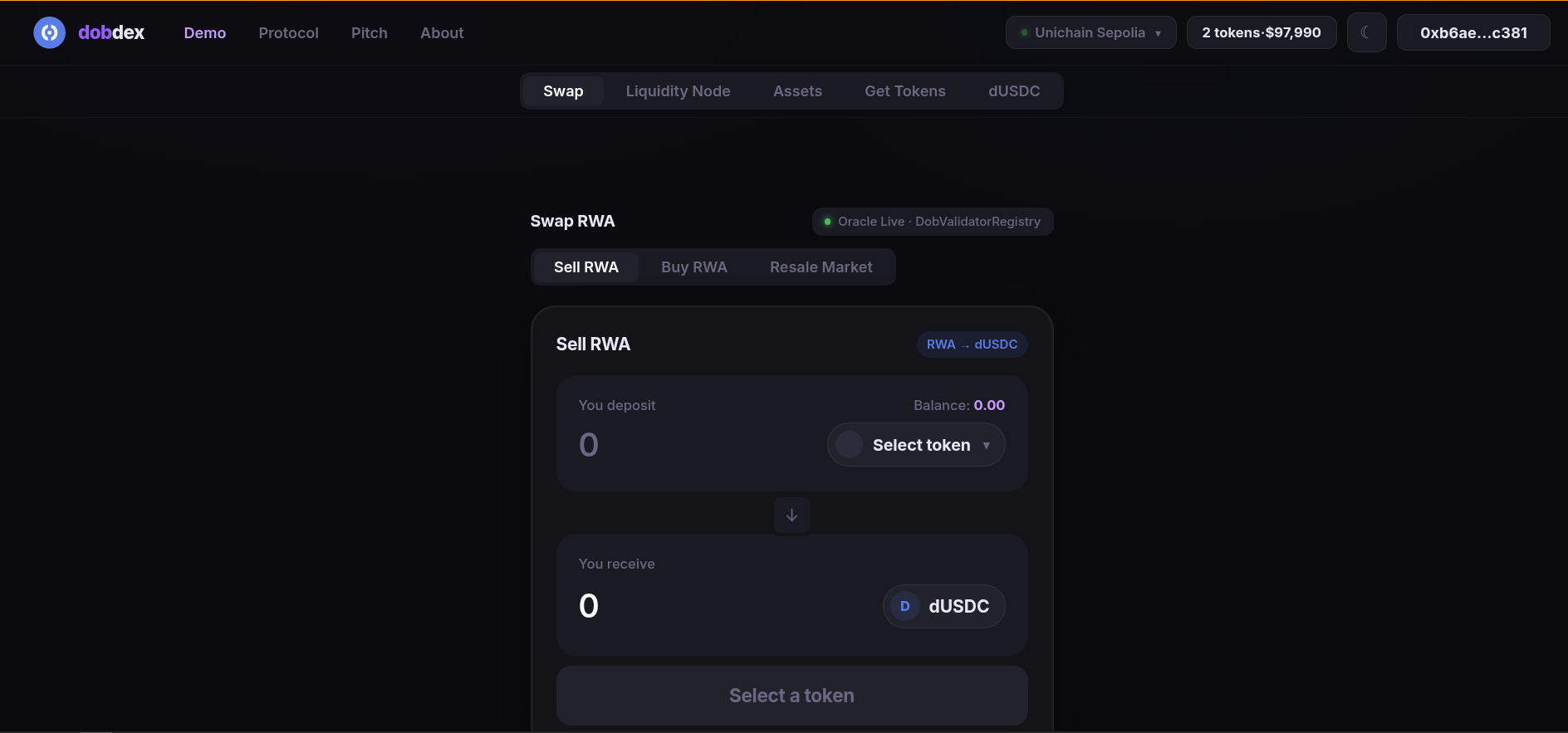Switch to the Swap tab
This screenshot has height=733, width=1568.
tap(563, 91)
